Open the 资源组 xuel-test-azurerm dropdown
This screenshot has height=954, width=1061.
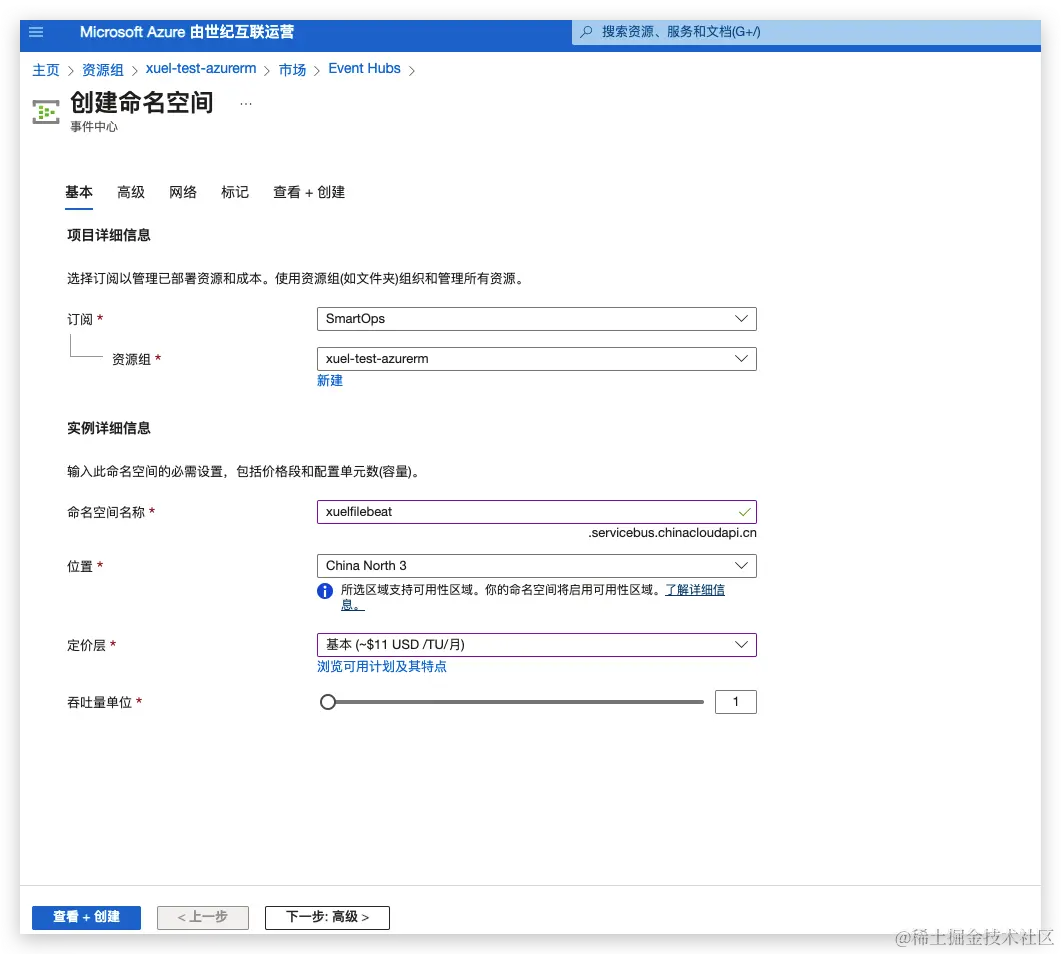pos(537,359)
